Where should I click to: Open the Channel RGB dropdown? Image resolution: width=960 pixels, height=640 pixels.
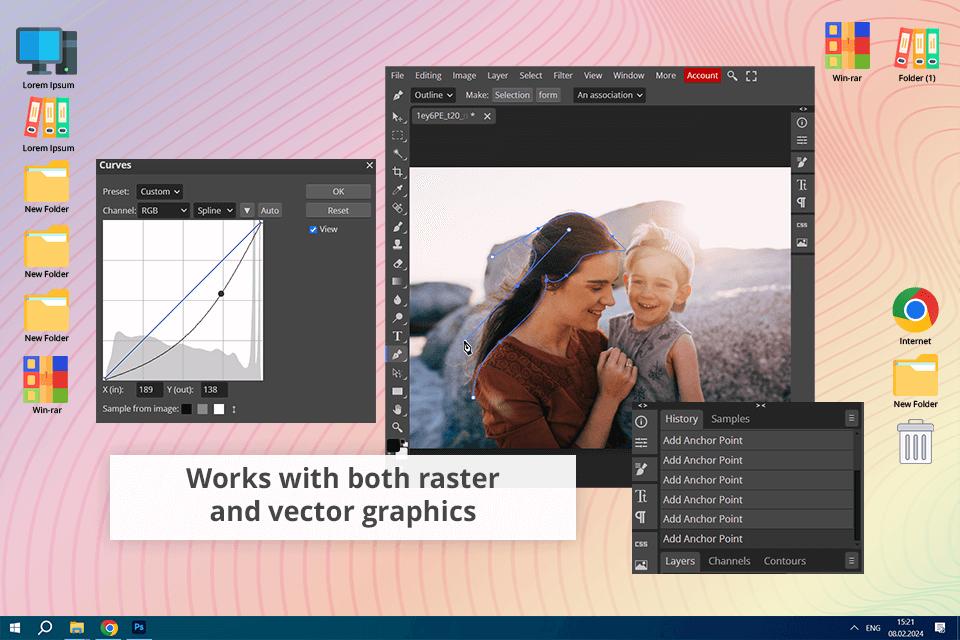tap(163, 211)
